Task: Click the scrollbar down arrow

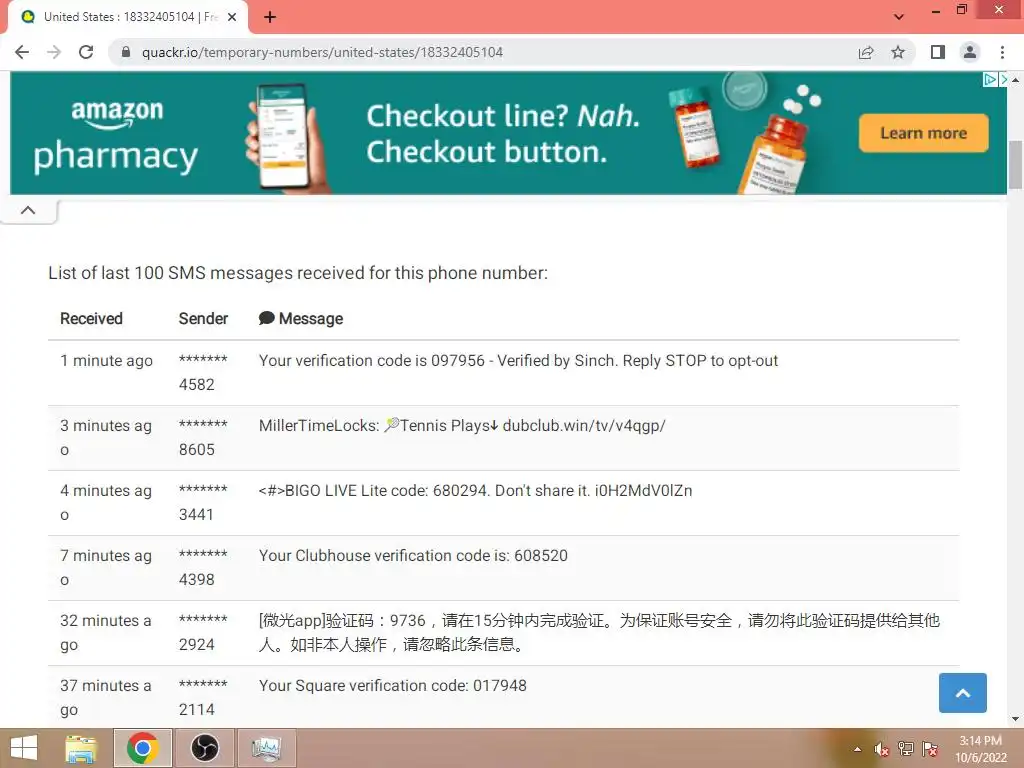Action: 1016,719
